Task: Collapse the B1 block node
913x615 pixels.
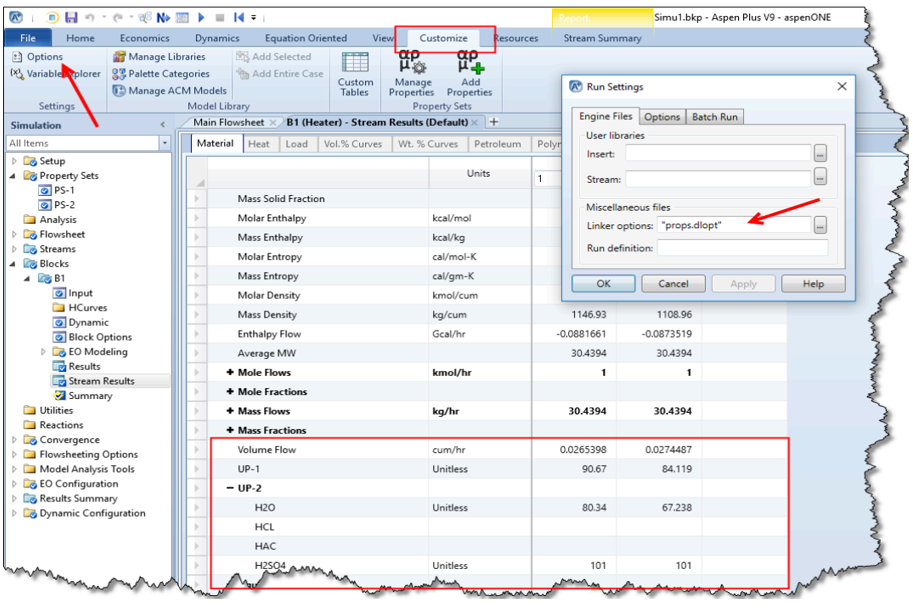Action: pyautogui.click(x=27, y=278)
